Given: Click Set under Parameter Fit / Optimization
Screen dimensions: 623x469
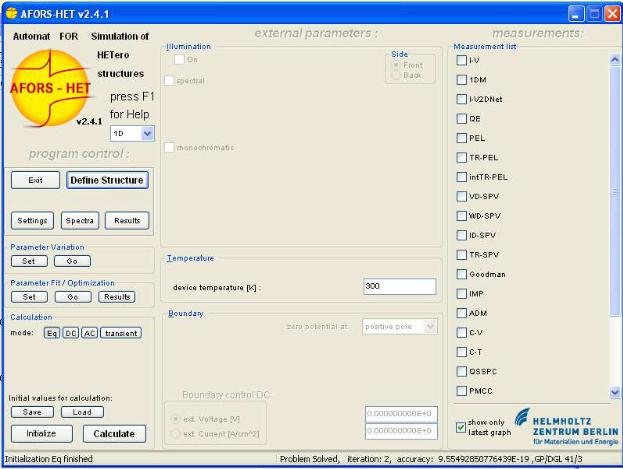Looking at the screenshot, I should point(29,297).
